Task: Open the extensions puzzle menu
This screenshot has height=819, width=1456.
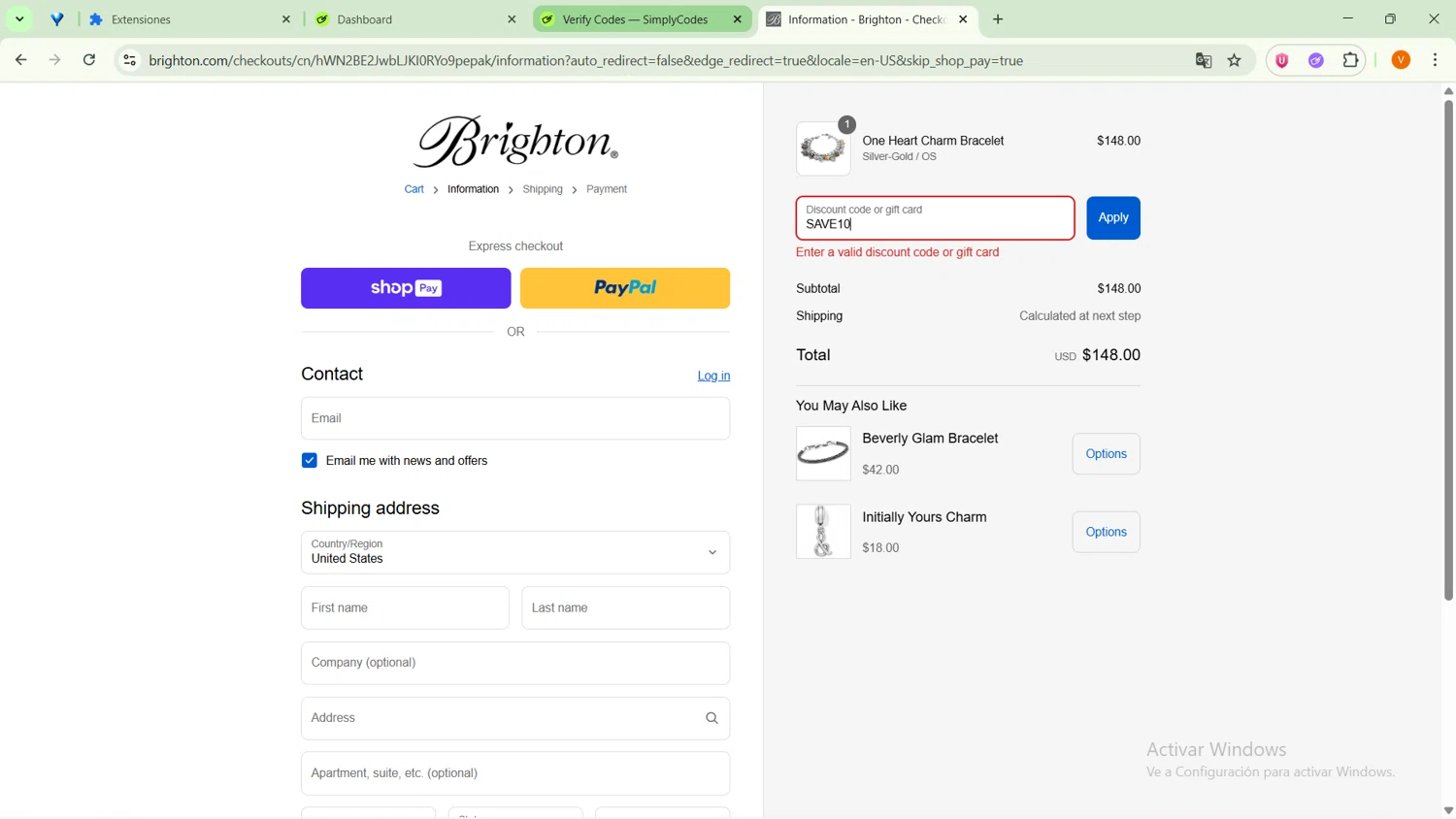Action: click(1350, 60)
